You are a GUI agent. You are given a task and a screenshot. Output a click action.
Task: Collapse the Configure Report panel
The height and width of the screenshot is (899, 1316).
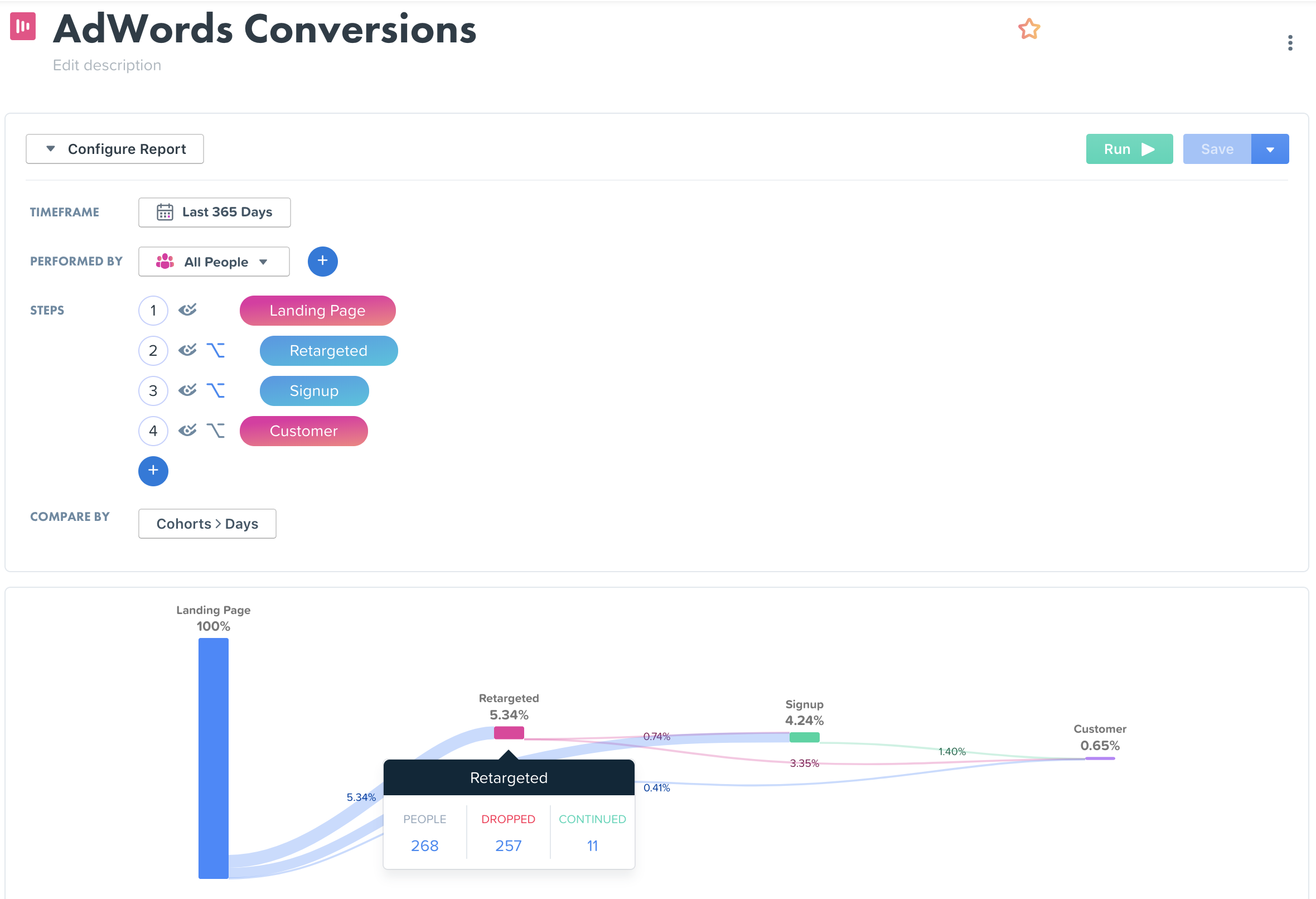tap(115, 149)
